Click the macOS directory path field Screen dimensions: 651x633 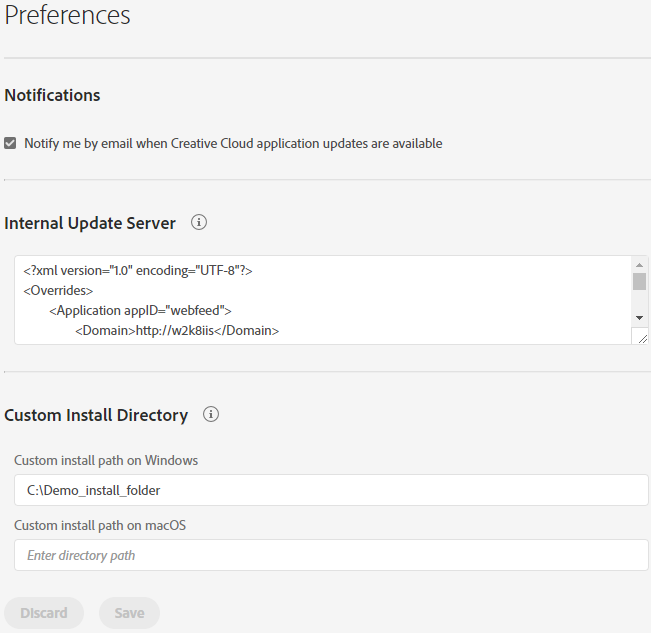(x=331, y=555)
